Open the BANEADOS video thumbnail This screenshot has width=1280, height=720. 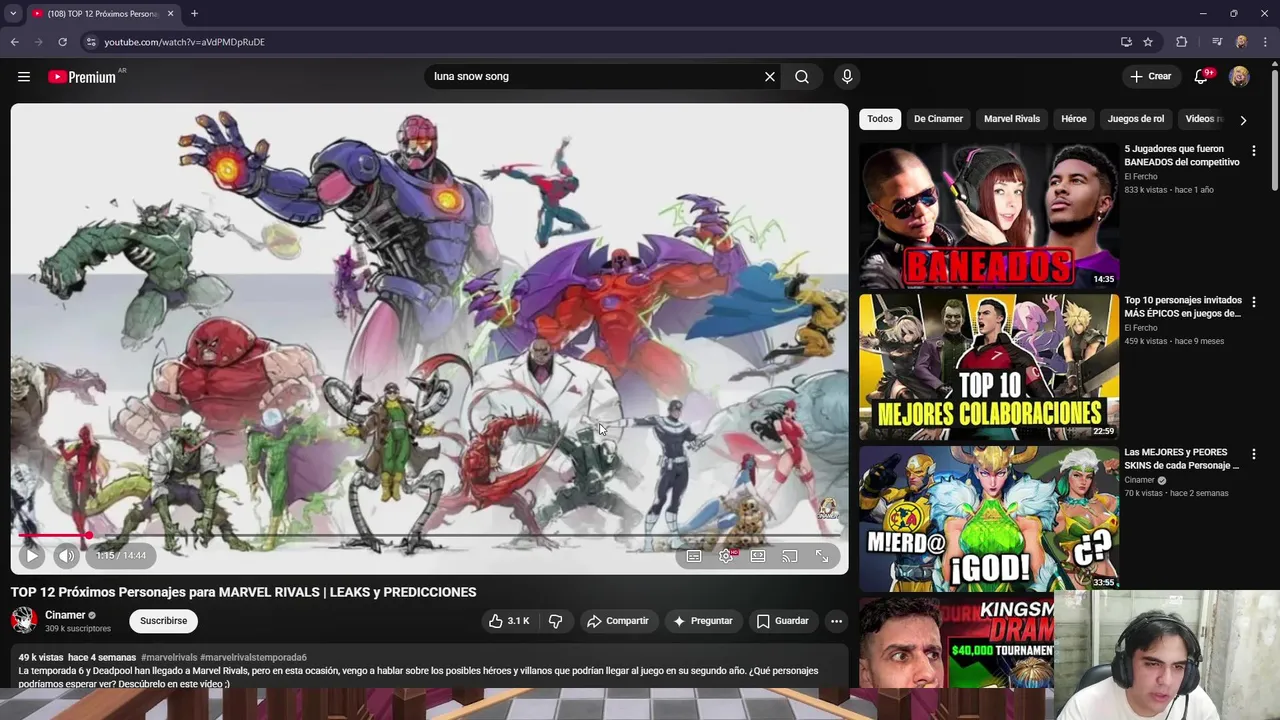click(989, 215)
